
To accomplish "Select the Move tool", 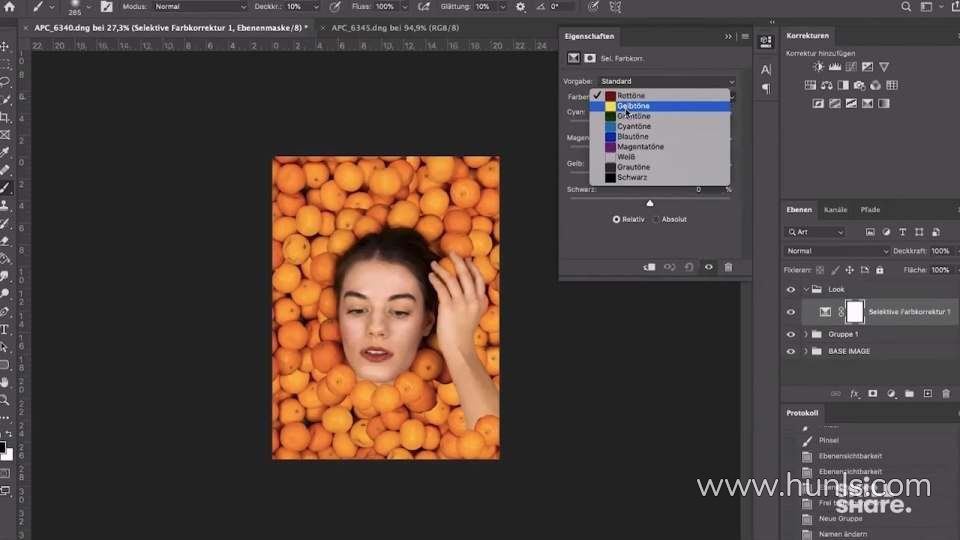I will point(5,46).
